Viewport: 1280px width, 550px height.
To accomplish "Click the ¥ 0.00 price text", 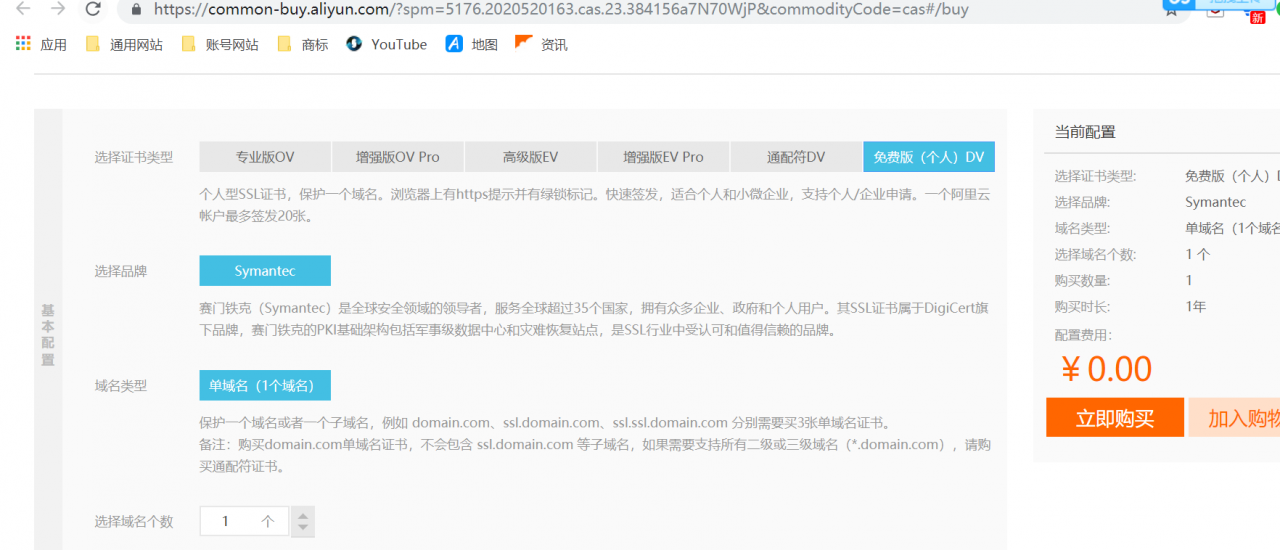I will click(x=1106, y=369).
